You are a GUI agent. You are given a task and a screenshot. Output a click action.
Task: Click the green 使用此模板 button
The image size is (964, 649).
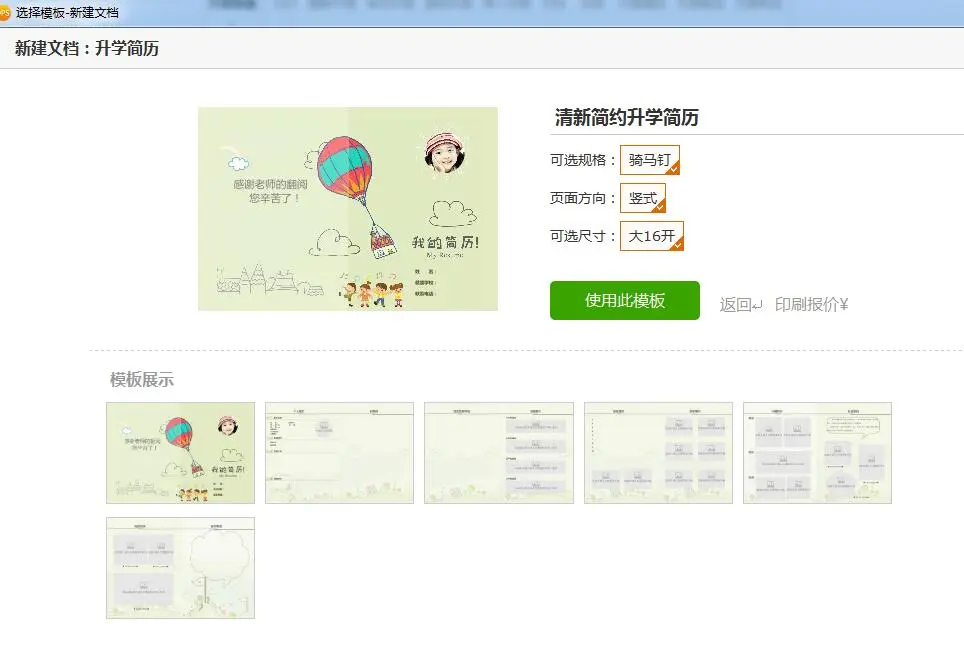point(624,300)
